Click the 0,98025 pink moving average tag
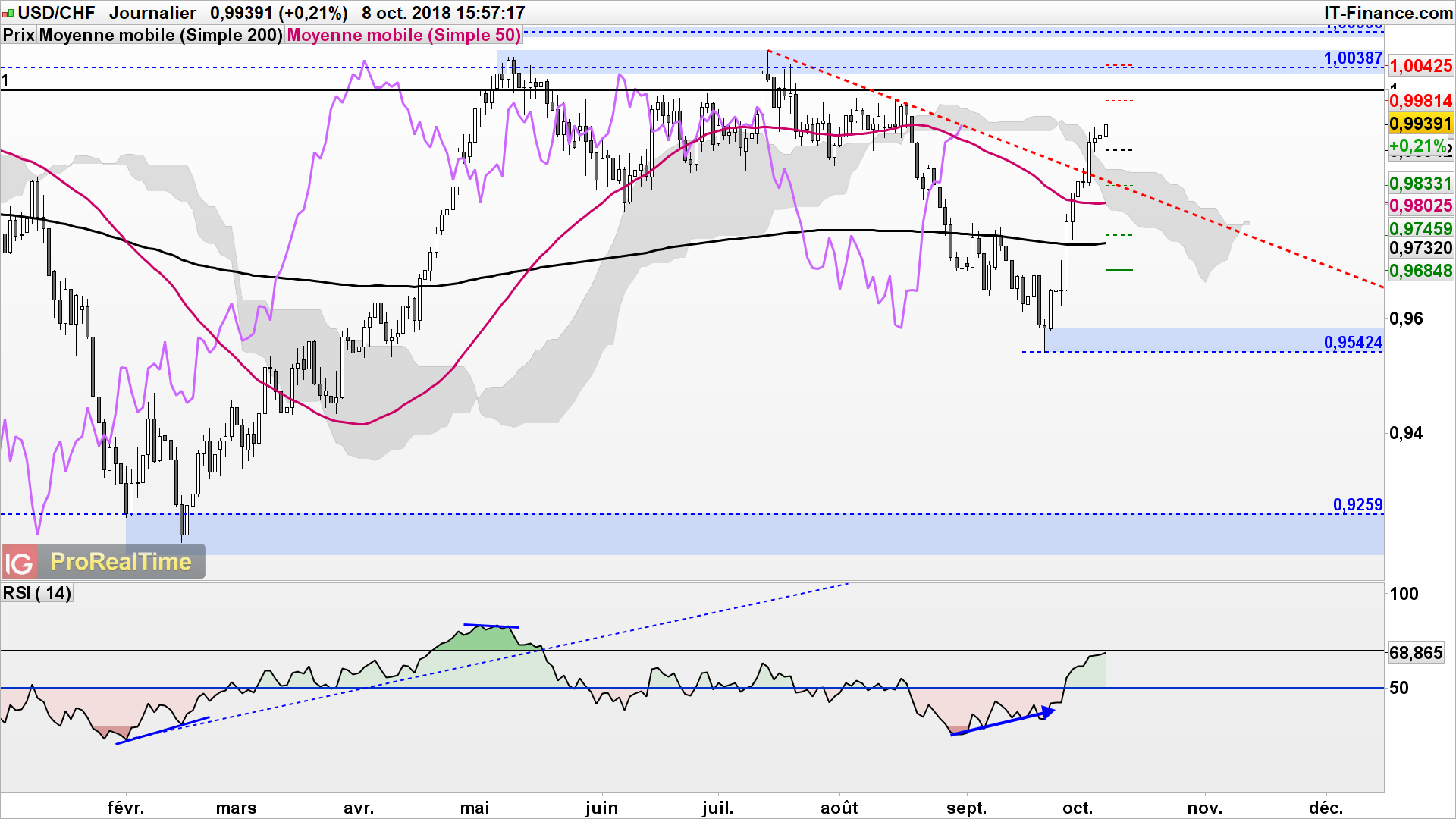1456x819 pixels. (1420, 206)
